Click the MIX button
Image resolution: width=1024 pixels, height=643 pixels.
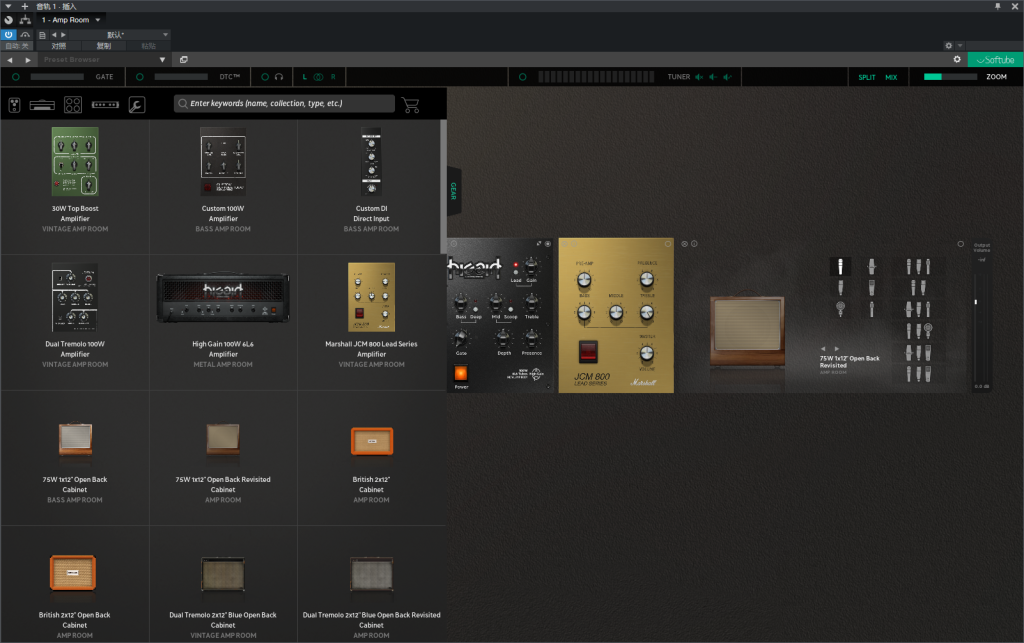coord(891,77)
